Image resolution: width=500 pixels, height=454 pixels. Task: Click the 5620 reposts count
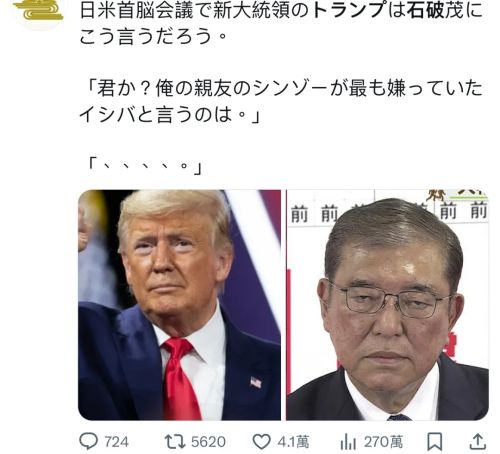tap(208, 442)
